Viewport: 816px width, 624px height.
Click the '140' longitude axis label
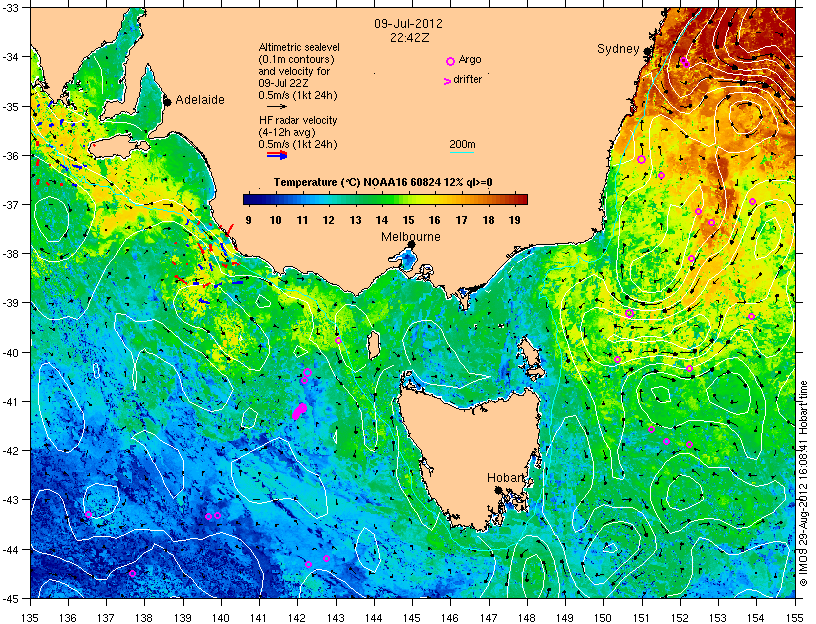pos(221,618)
